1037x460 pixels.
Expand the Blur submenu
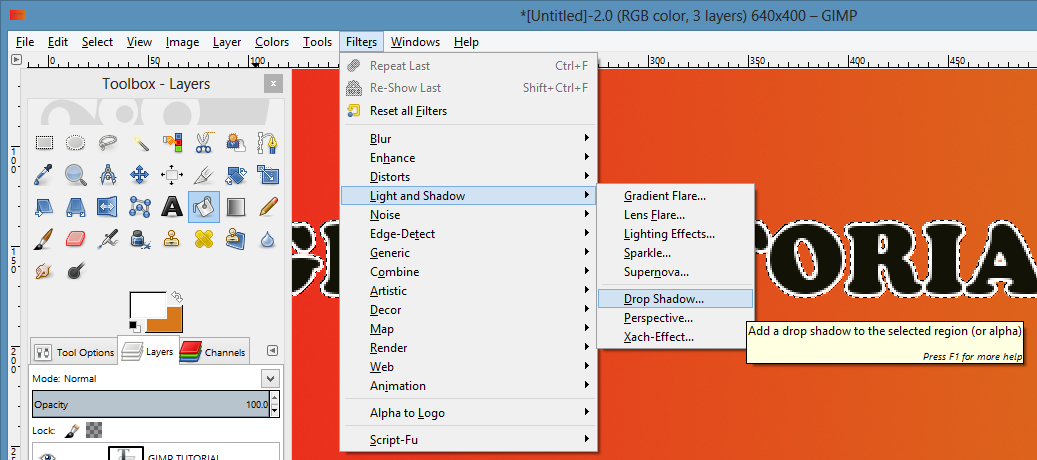coord(468,139)
